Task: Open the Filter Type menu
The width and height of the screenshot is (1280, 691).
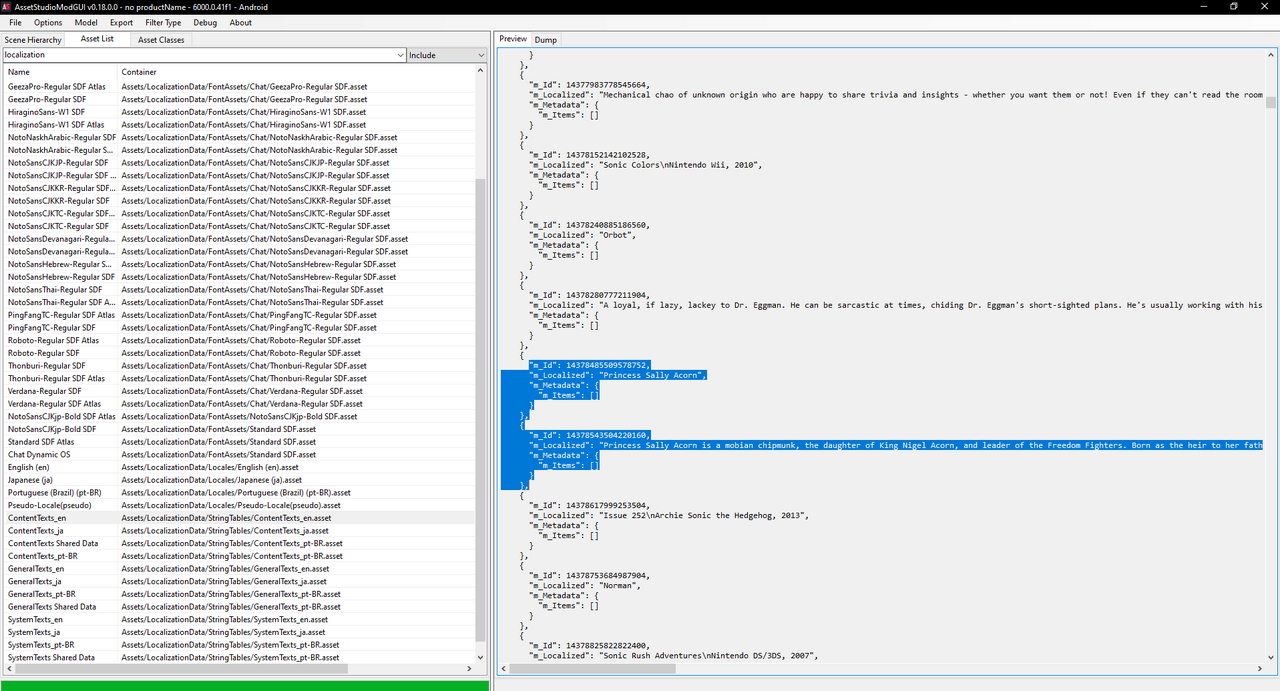Action: tap(163, 22)
